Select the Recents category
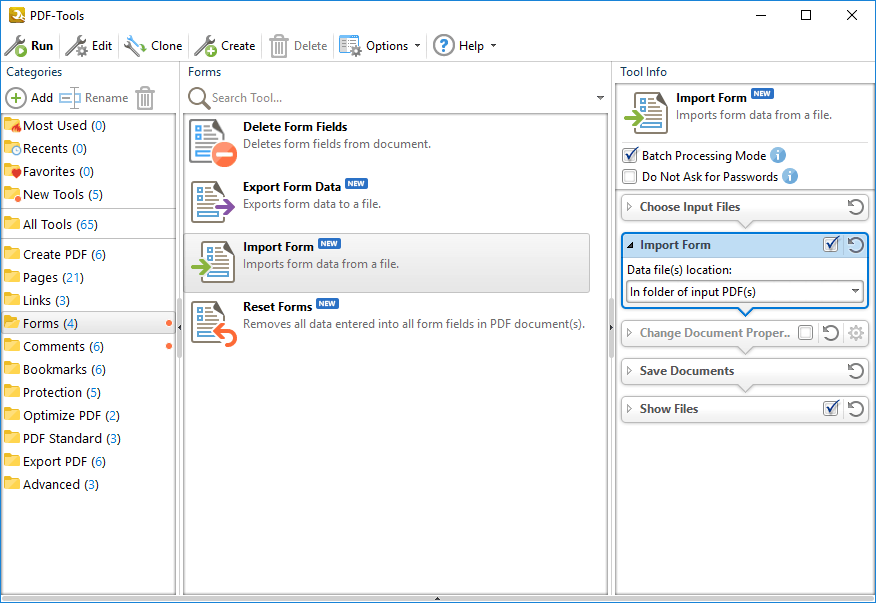Screen dimensions: 876x603 tap(88, 148)
